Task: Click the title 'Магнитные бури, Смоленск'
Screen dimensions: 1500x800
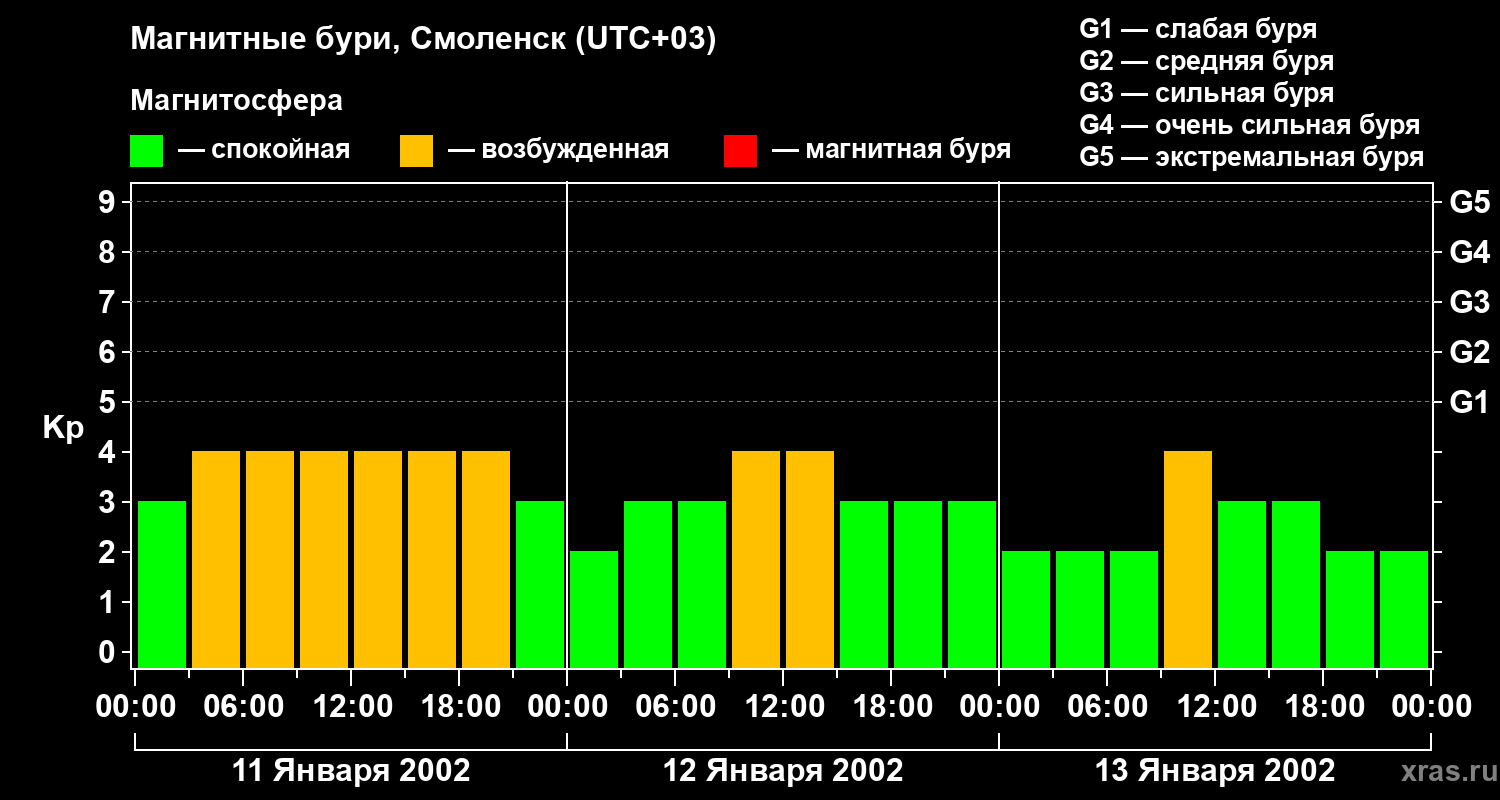Action: pos(348,40)
